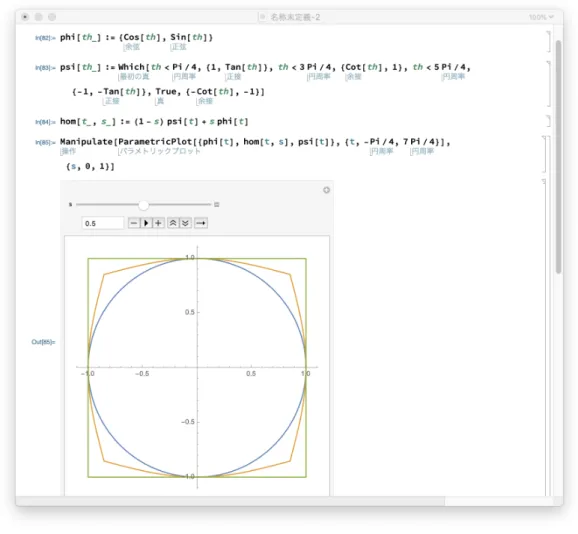Click the word Manipulate in the input code
578x534 pixels.
pos(86,142)
